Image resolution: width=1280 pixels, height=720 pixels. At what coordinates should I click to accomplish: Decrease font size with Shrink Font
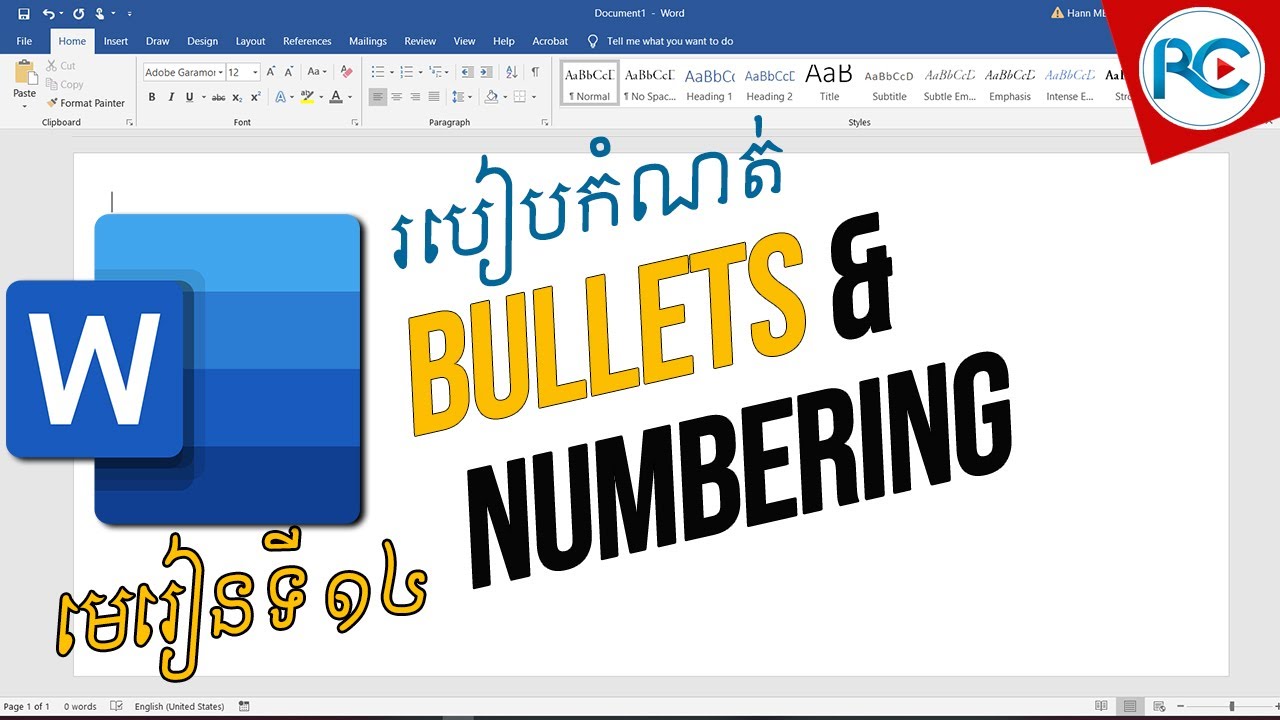[x=289, y=72]
